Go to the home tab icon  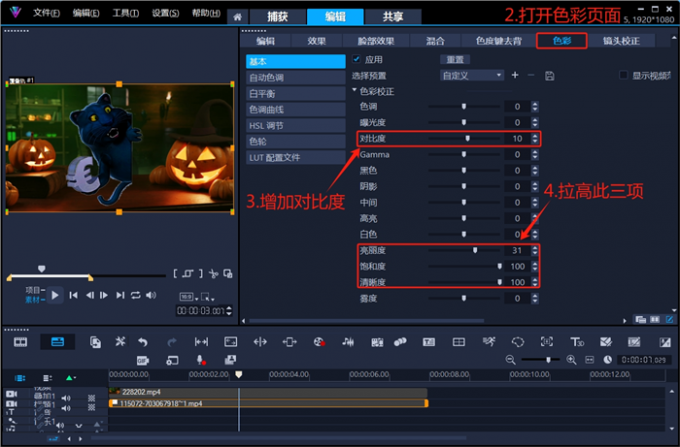tap(237, 17)
